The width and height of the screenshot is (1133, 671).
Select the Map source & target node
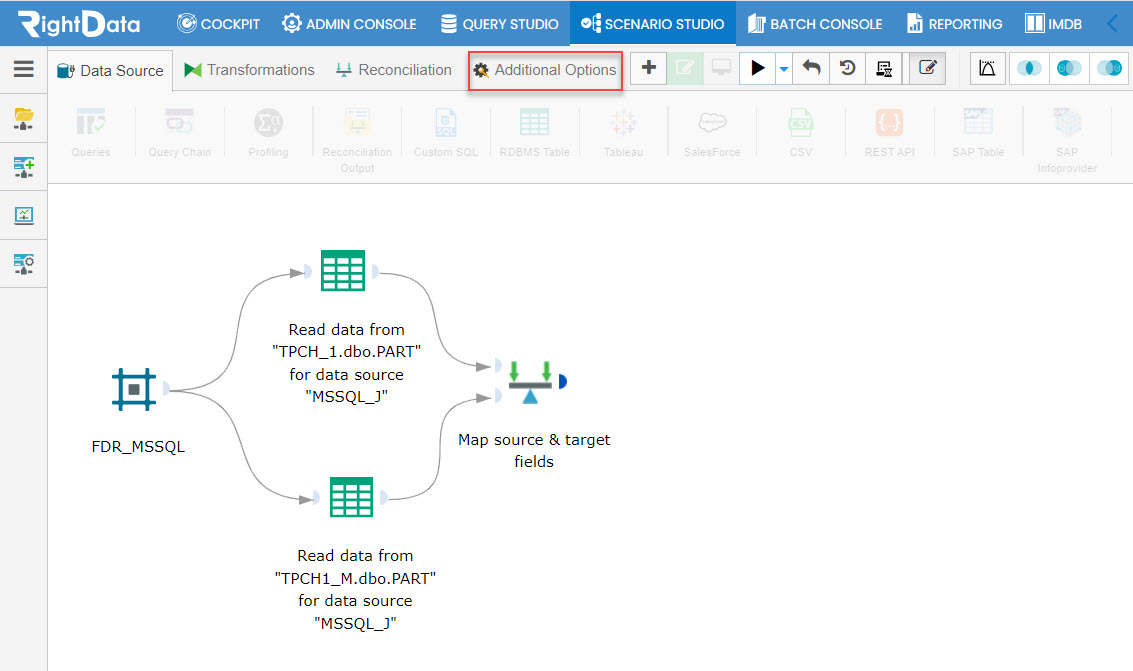530,382
